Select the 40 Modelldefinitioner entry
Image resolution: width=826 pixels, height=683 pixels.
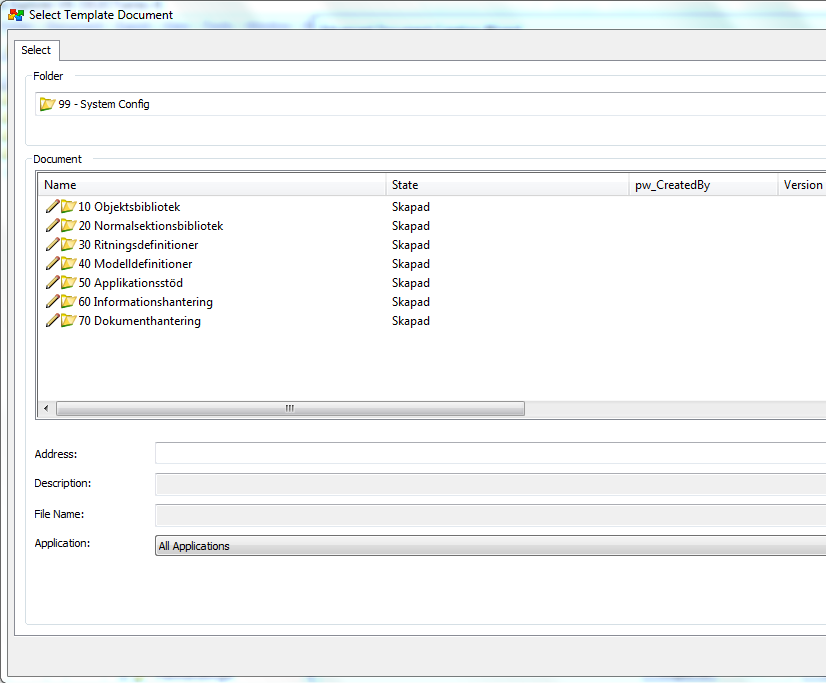click(135, 263)
